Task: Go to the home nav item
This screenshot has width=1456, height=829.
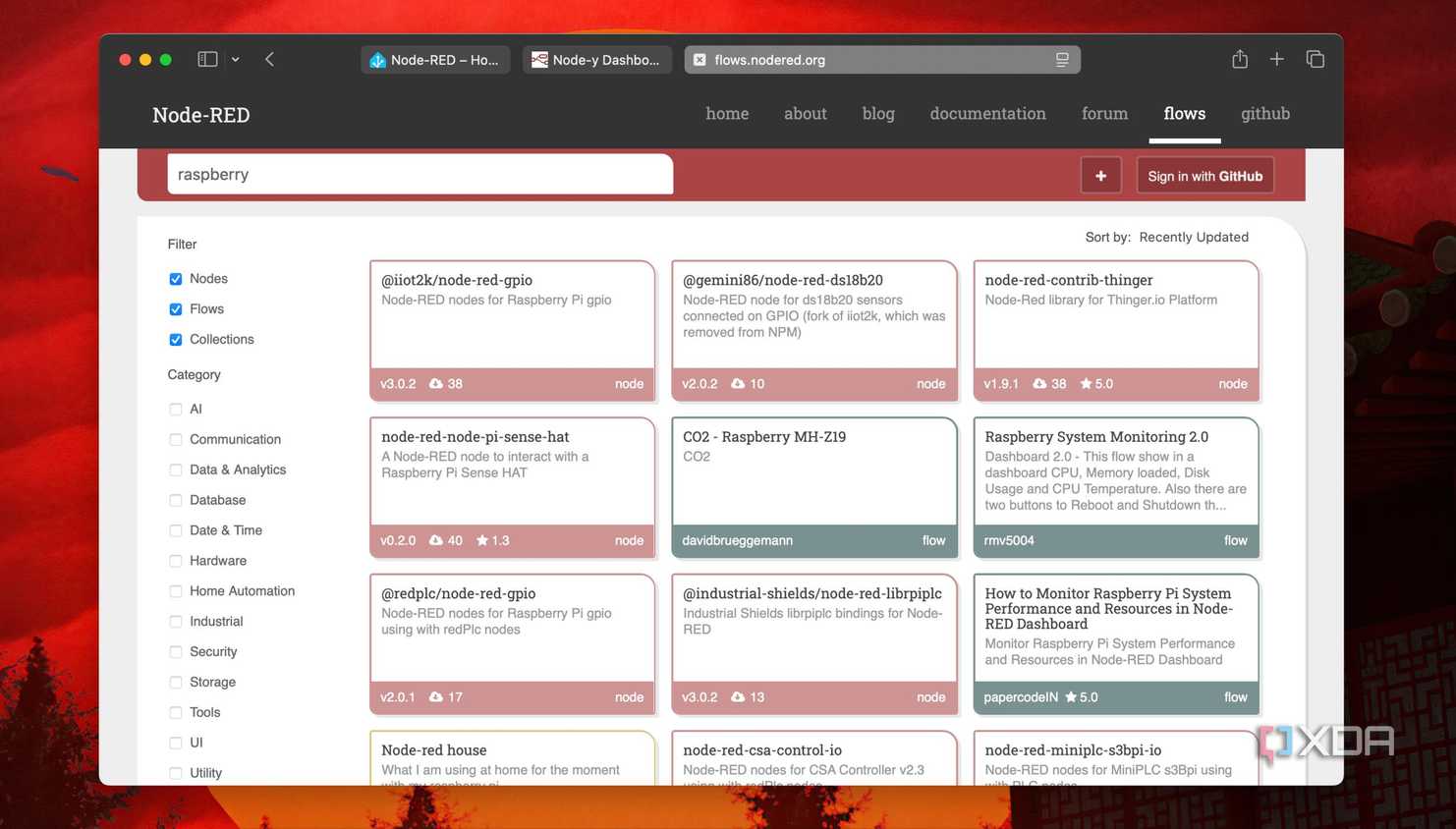Action: (x=727, y=114)
